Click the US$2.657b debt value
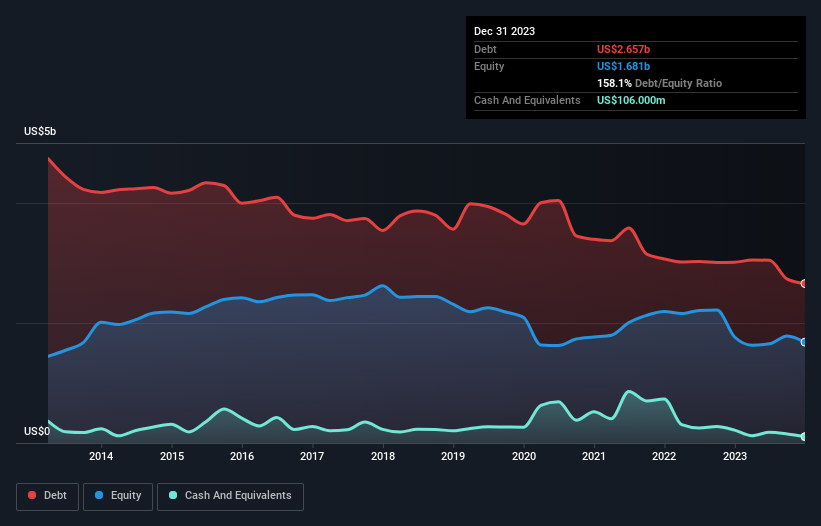This screenshot has height=526, width=821. (623, 49)
